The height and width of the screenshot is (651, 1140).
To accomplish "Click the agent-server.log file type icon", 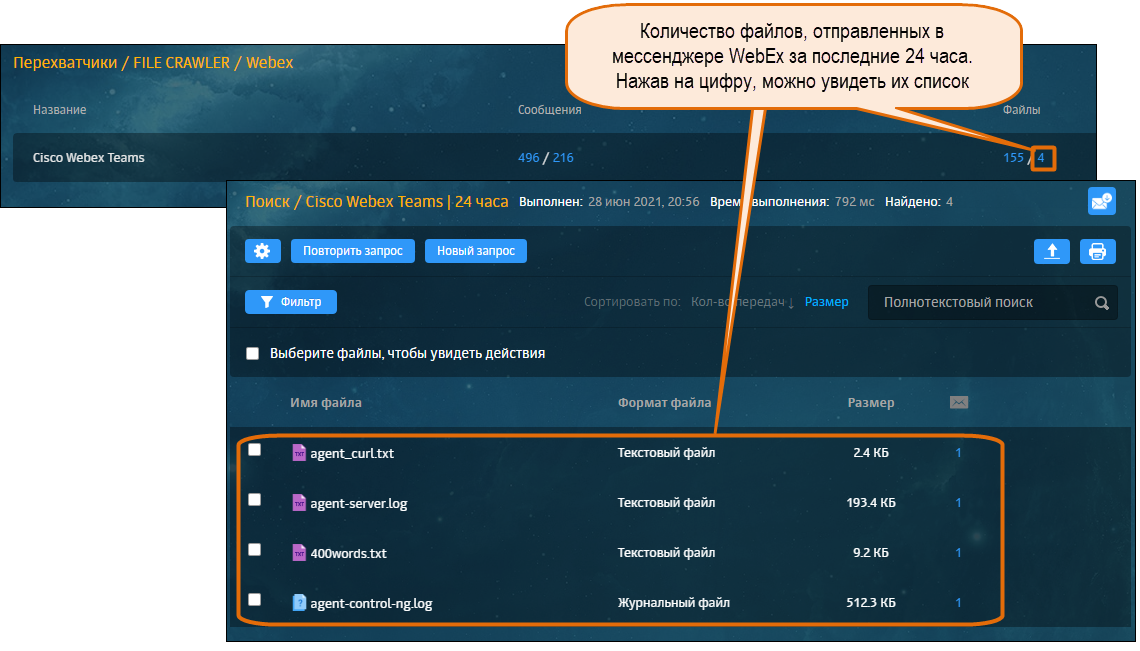I will 299,503.
